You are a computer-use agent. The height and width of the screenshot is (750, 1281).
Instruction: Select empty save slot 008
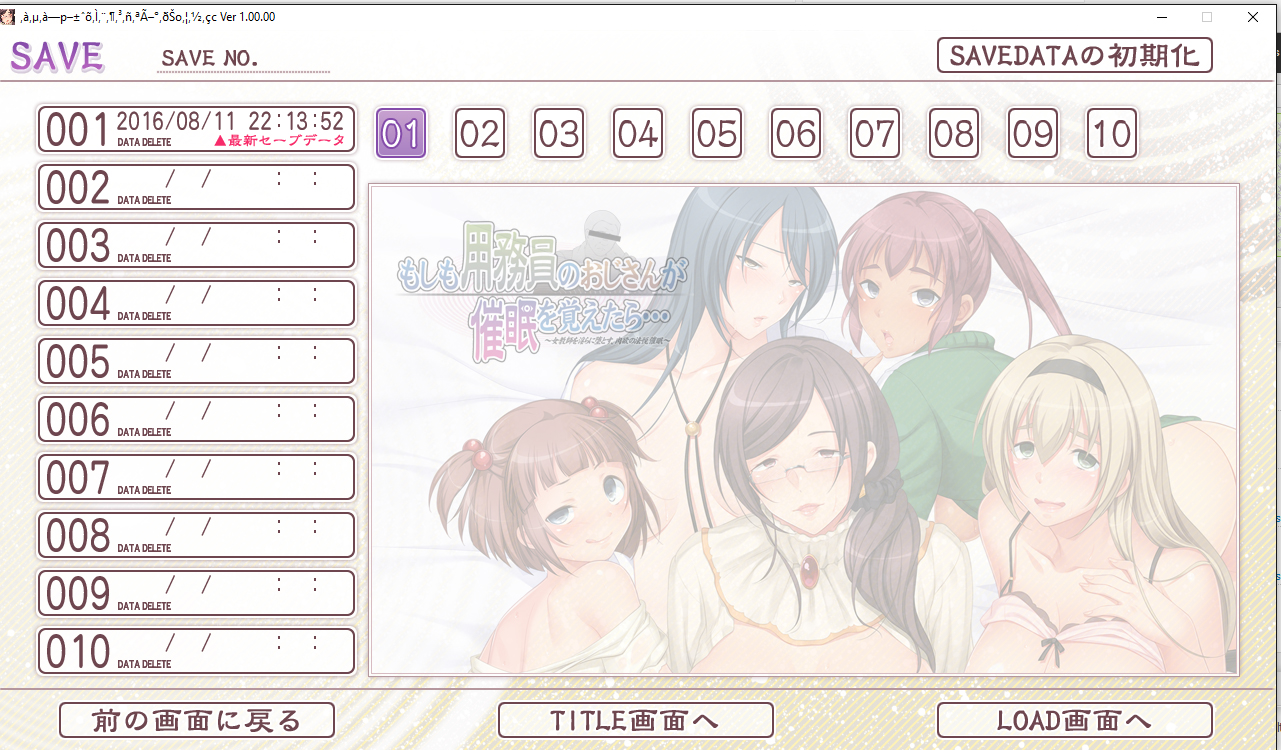(x=196, y=535)
